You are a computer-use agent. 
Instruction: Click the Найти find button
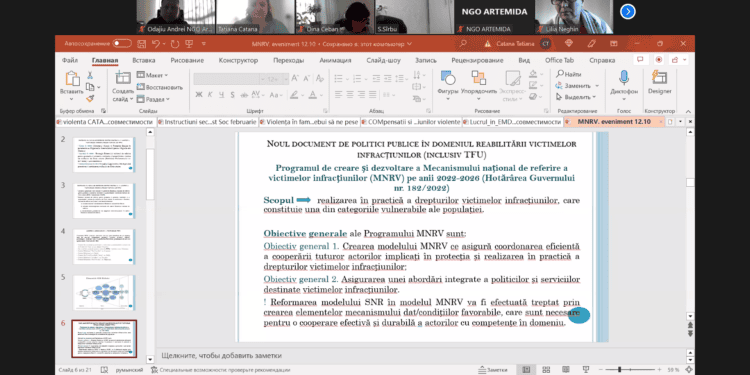(x=568, y=75)
